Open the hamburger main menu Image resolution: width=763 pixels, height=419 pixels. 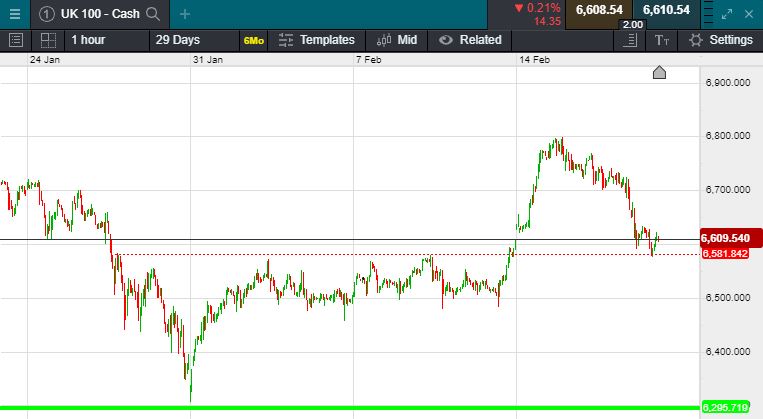click(14, 13)
